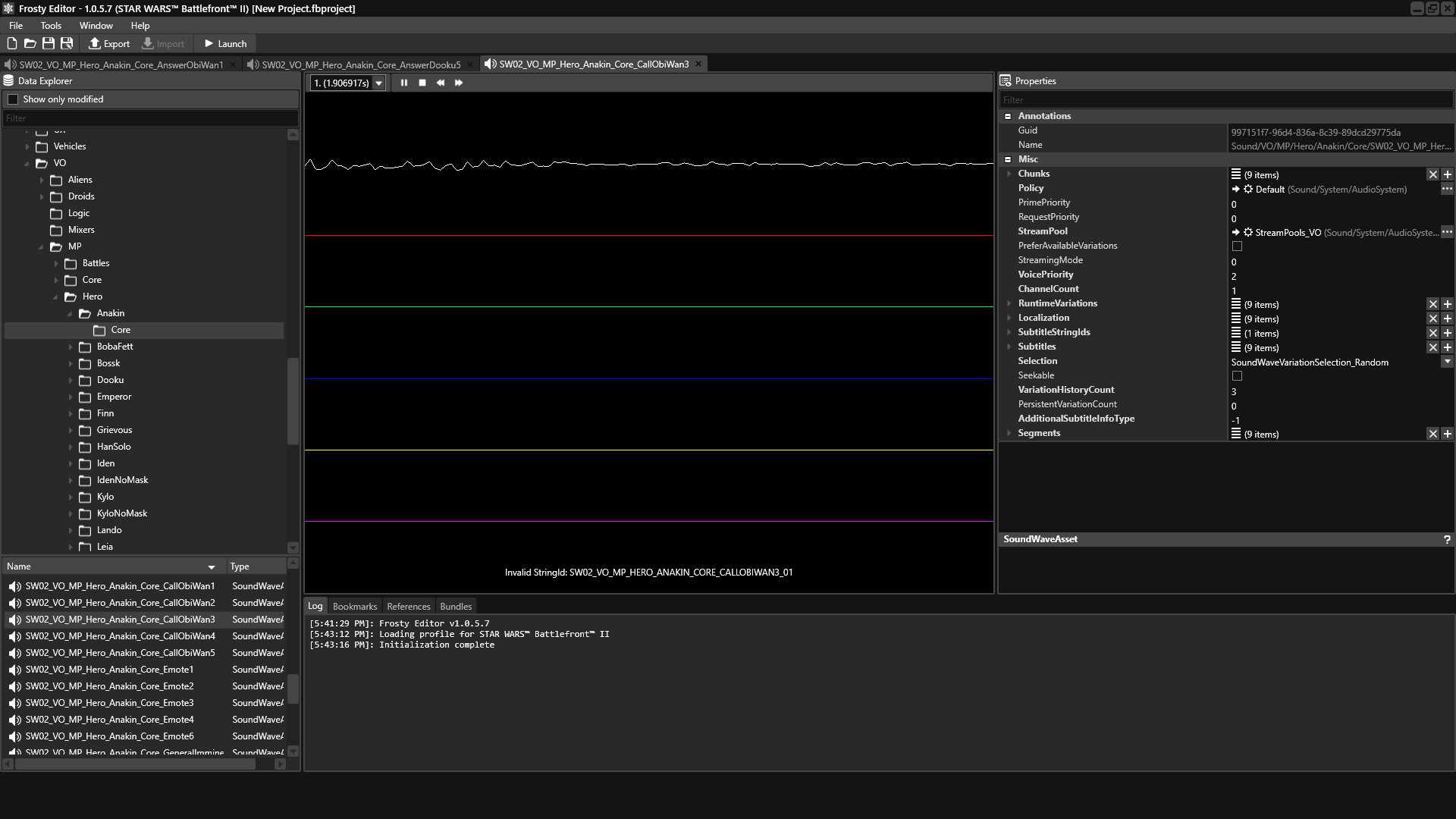Select the Bookmarks tab in bottom panel
Viewport: 1456px width, 819px height.
tap(355, 606)
